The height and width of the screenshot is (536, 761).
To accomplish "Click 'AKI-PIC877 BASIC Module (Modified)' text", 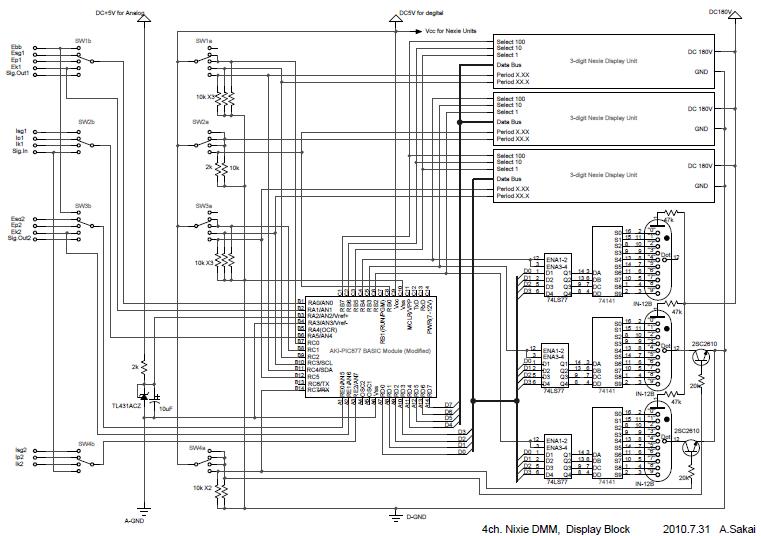I will point(380,351).
